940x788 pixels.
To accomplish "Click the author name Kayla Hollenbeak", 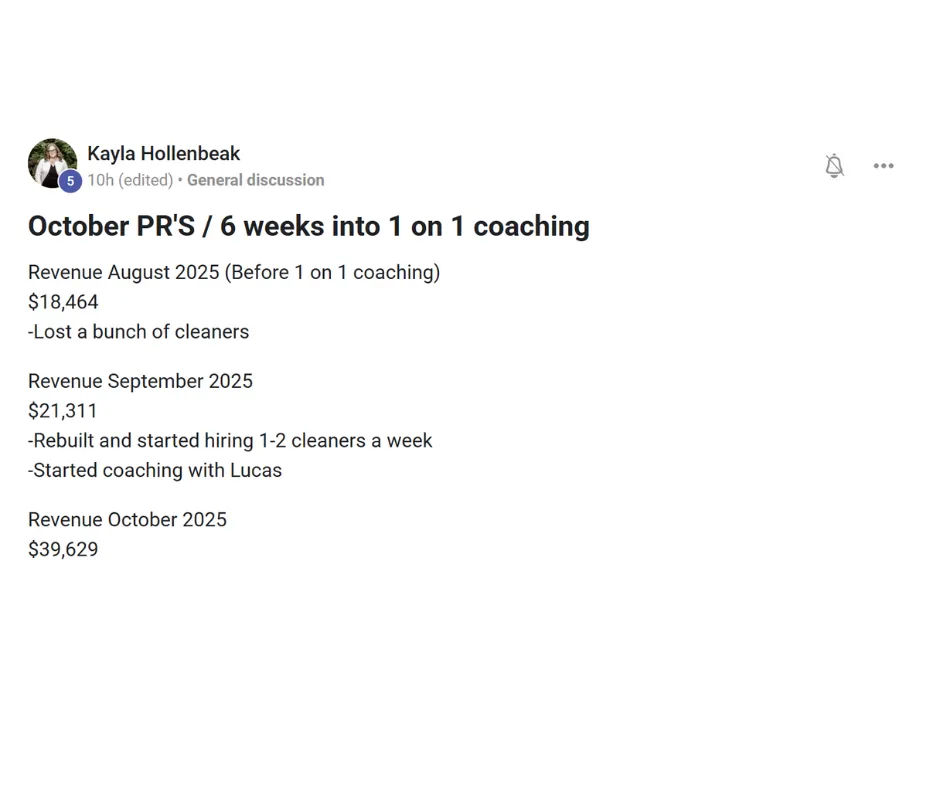I will coord(163,154).
